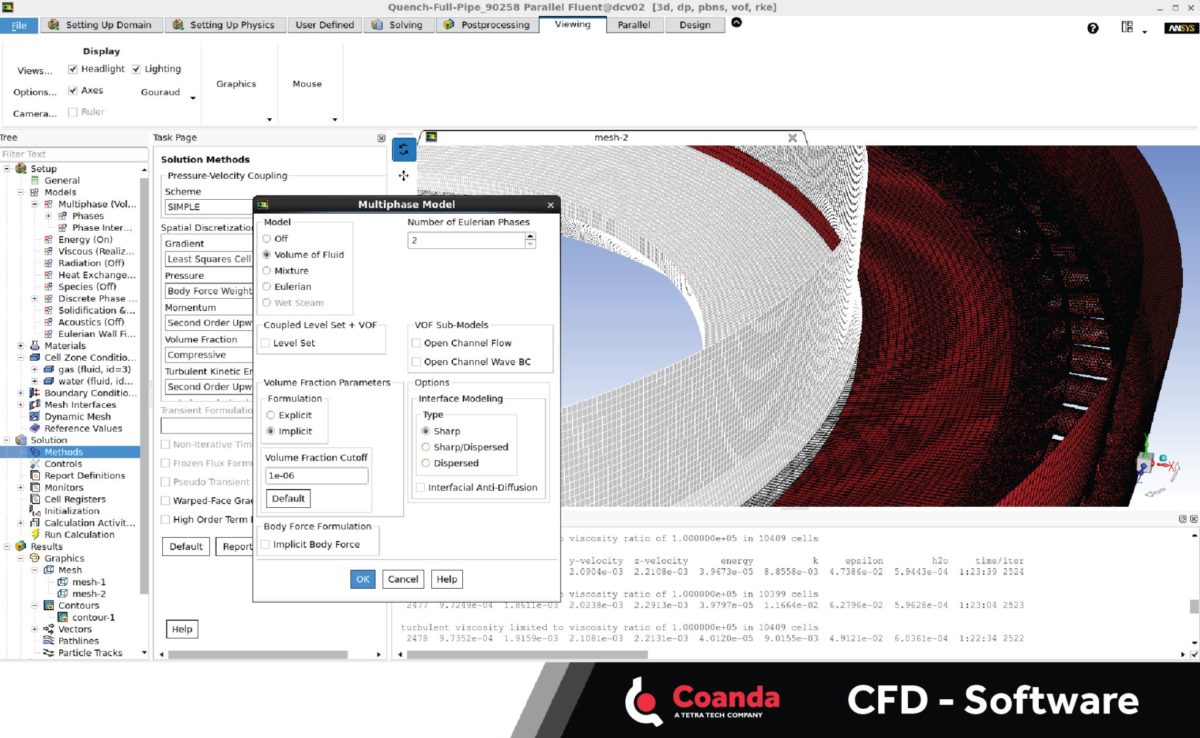Enable the Open Channel Flow checkbox
The height and width of the screenshot is (738, 1200).
(x=416, y=343)
